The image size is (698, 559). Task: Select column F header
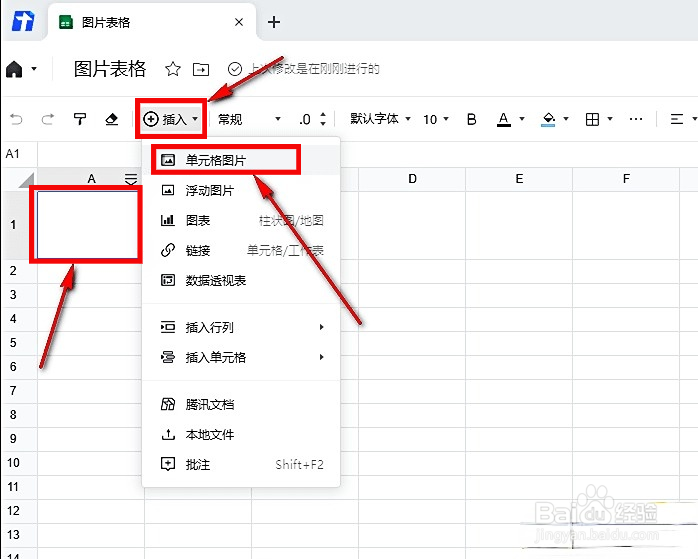(626, 179)
